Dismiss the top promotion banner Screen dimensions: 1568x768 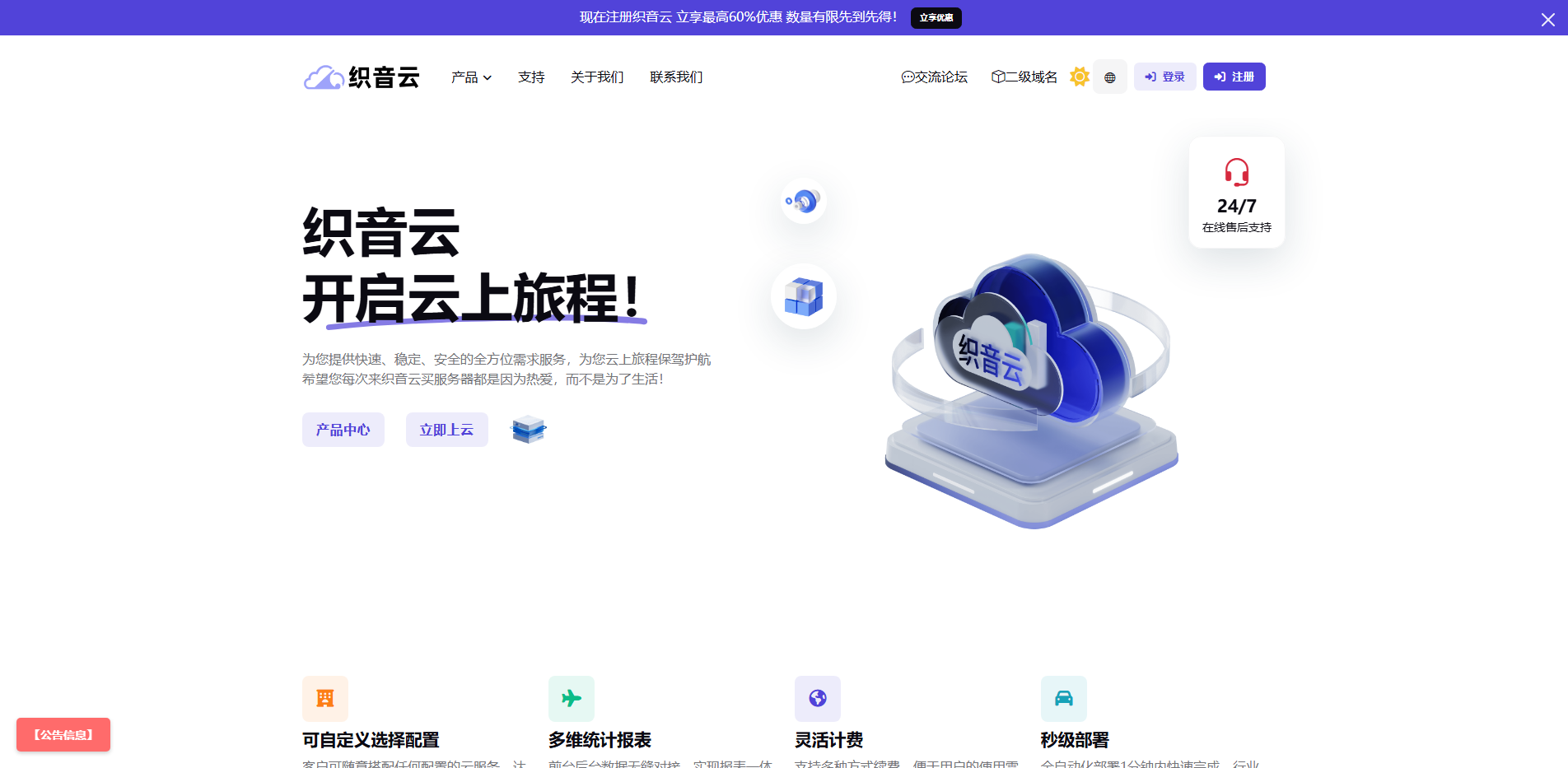[x=1547, y=19]
